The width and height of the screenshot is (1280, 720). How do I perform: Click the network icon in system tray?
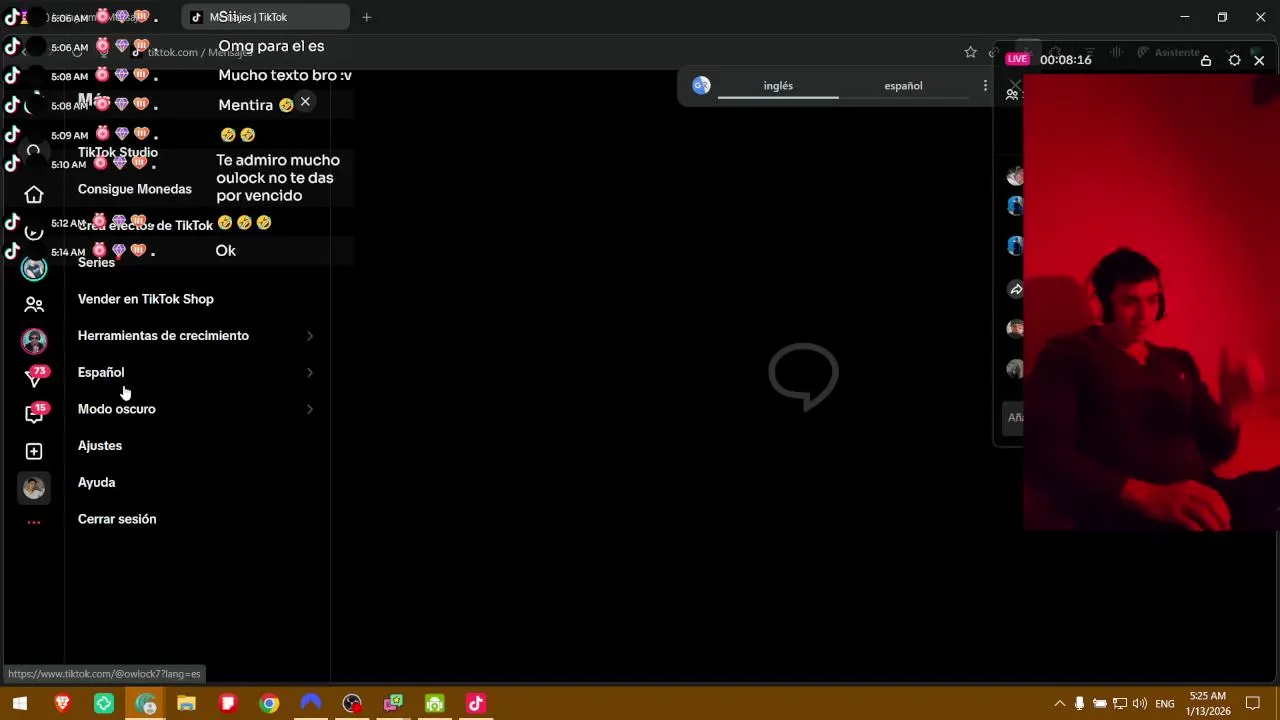(x=1120, y=704)
